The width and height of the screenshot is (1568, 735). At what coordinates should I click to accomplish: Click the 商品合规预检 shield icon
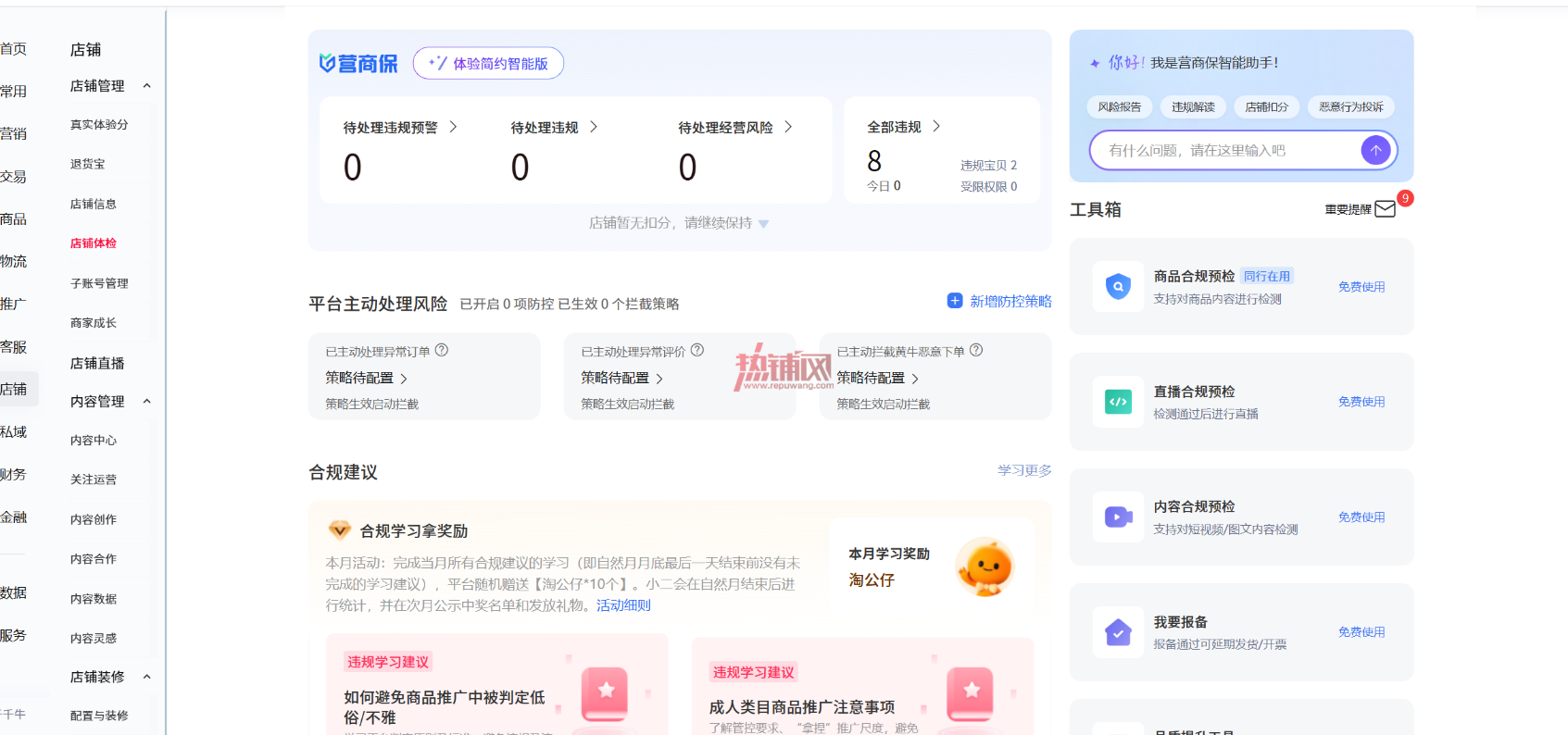pos(1118,287)
